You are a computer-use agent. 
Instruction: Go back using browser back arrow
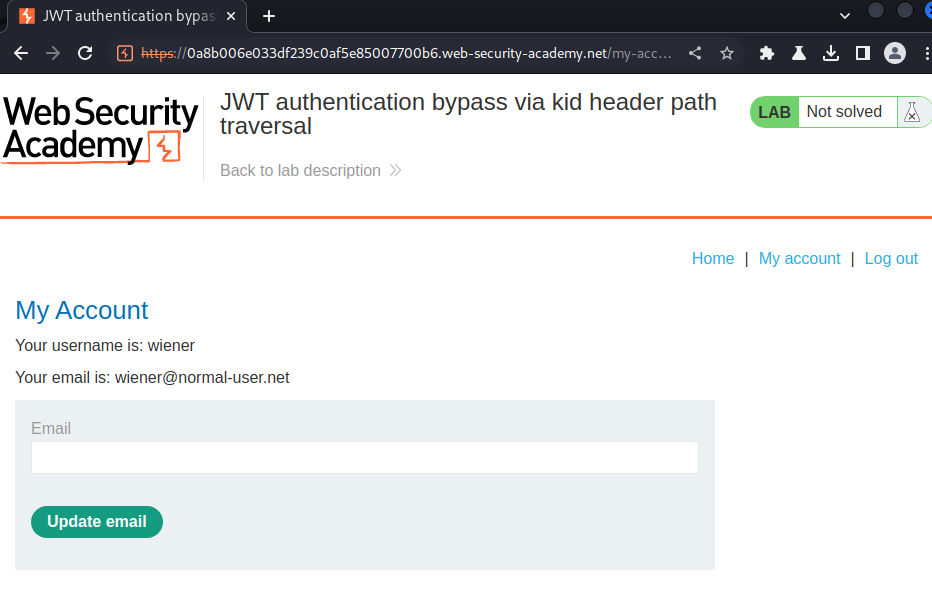point(21,53)
